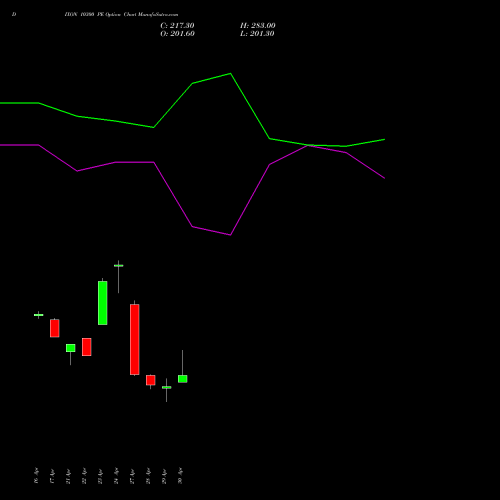Image resolution: width=500 pixels, height=500 pixels.
Task: Select the 29 Apr date label
Action: coord(164,476)
